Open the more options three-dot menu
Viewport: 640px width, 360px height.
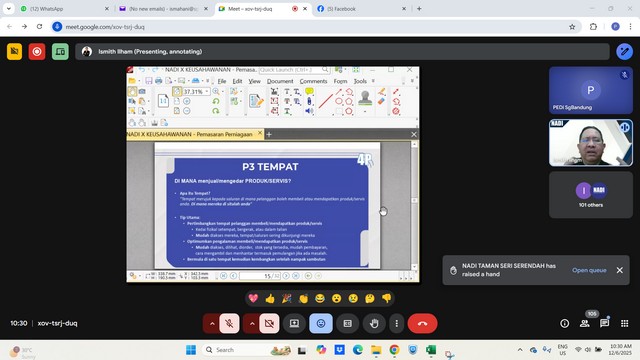396,323
